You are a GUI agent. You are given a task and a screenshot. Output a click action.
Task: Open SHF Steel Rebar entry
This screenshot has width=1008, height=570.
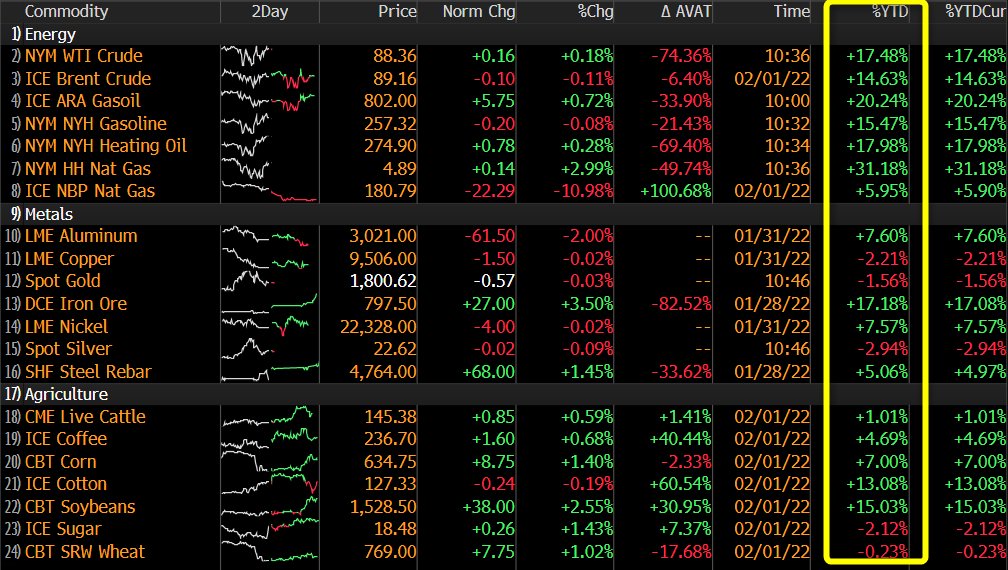click(x=88, y=371)
